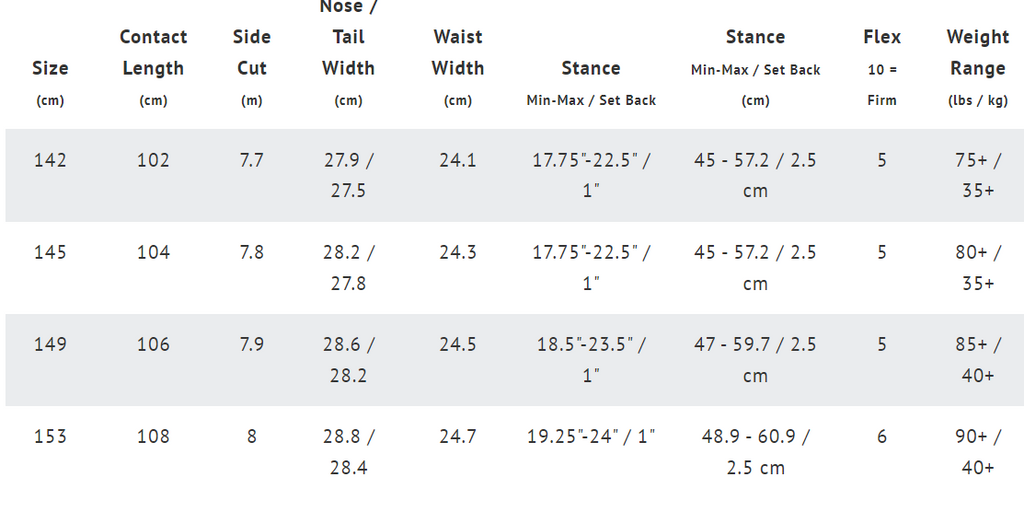Image resolution: width=1024 pixels, height=512 pixels.
Task: Click the 19.25"-24" / 1" stance cell
Action: tap(591, 436)
